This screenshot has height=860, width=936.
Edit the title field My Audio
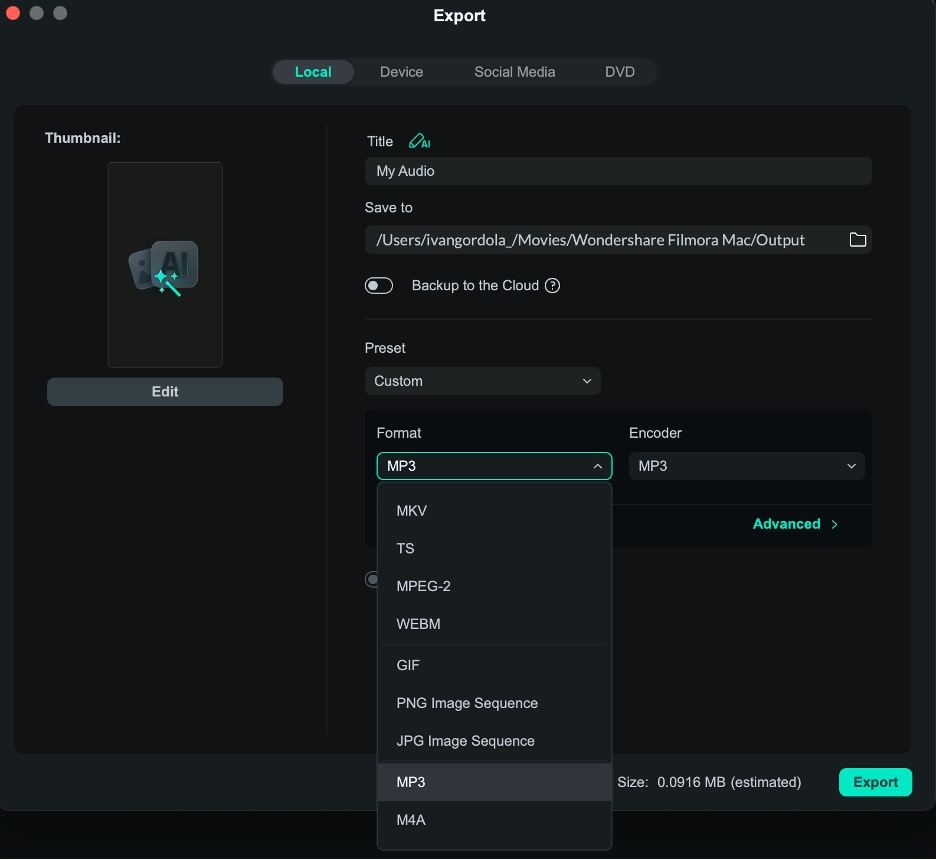coord(618,171)
